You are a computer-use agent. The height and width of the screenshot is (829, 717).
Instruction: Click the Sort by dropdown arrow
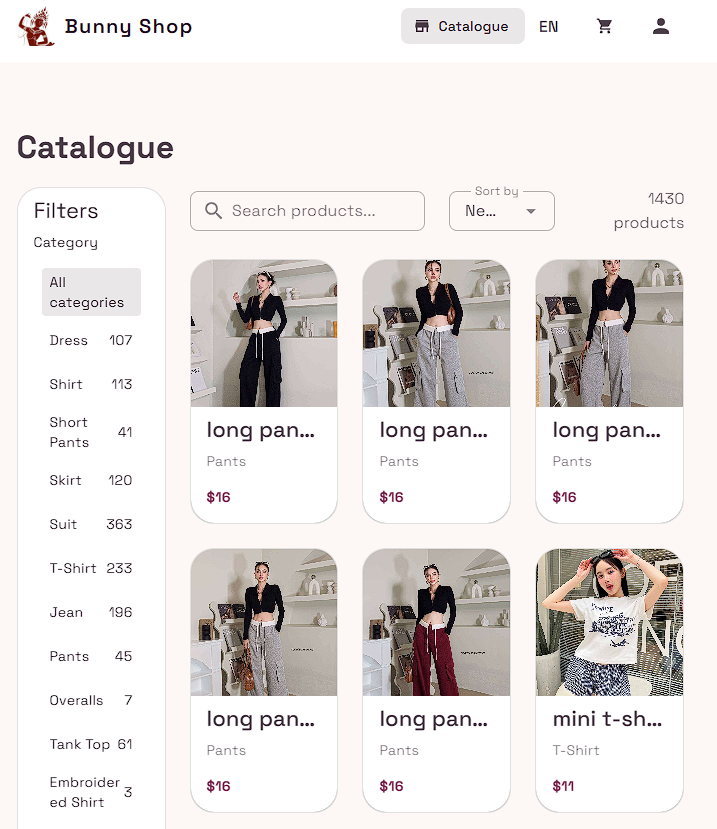pos(531,211)
